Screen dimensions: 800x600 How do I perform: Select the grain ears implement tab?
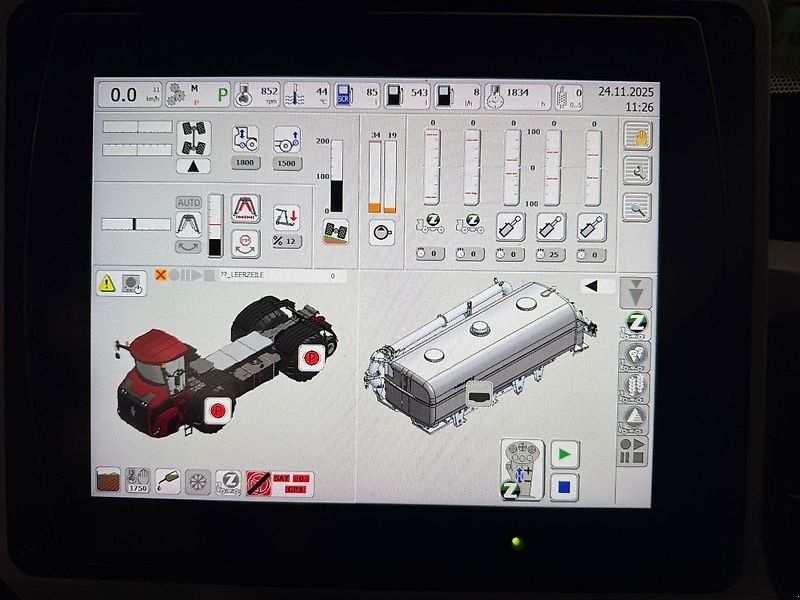(634, 388)
